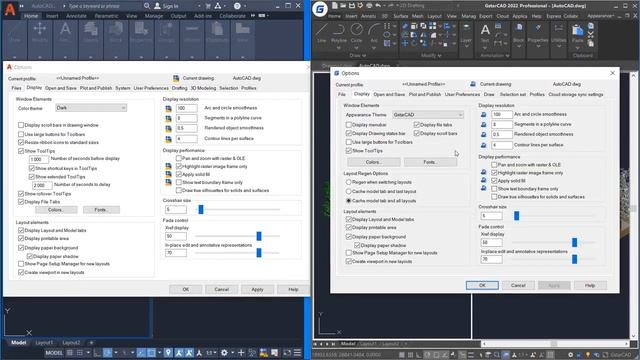
Task: Click Apply in the AutoCAD Options dialog
Action: click(x=257, y=289)
